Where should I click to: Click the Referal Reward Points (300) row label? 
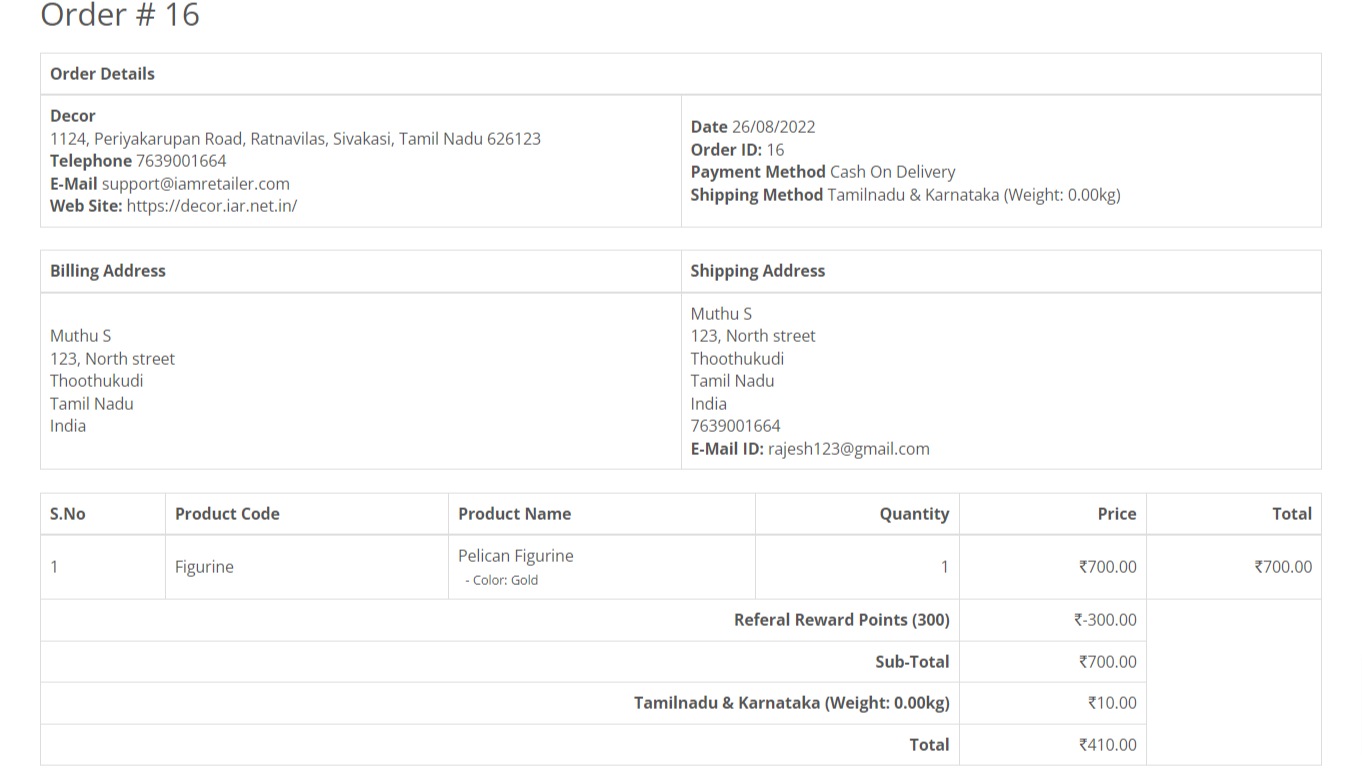pos(841,620)
